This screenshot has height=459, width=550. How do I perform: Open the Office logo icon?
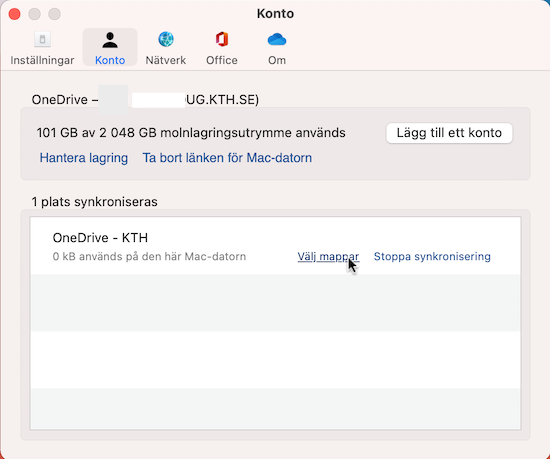point(222,39)
